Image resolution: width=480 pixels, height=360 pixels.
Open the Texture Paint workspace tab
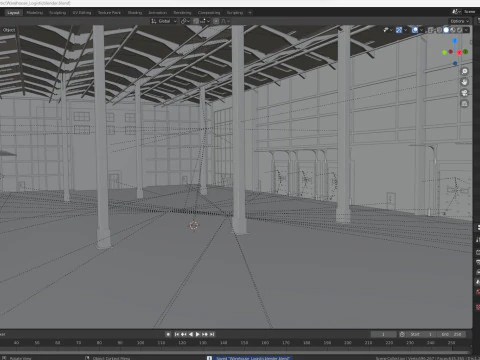(109, 13)
